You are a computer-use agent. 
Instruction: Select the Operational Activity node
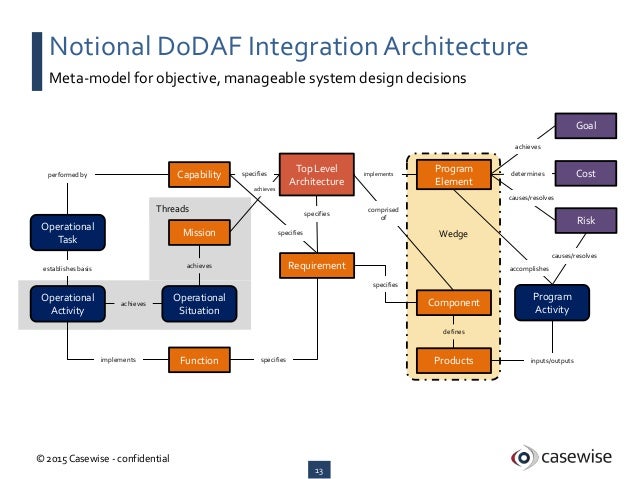point(68,304)
